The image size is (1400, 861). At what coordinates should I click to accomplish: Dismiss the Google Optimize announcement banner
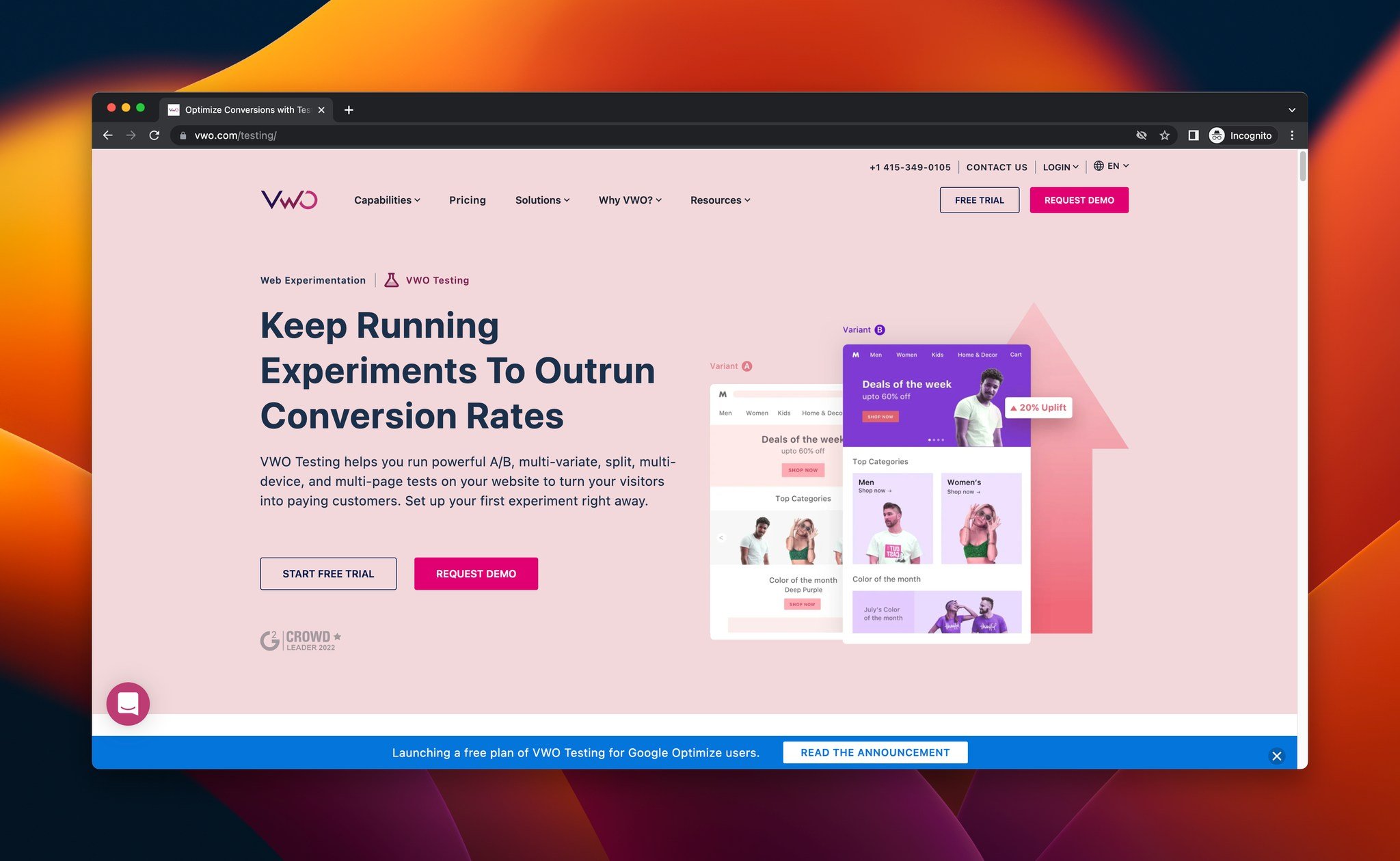[x=1278, y=755]
